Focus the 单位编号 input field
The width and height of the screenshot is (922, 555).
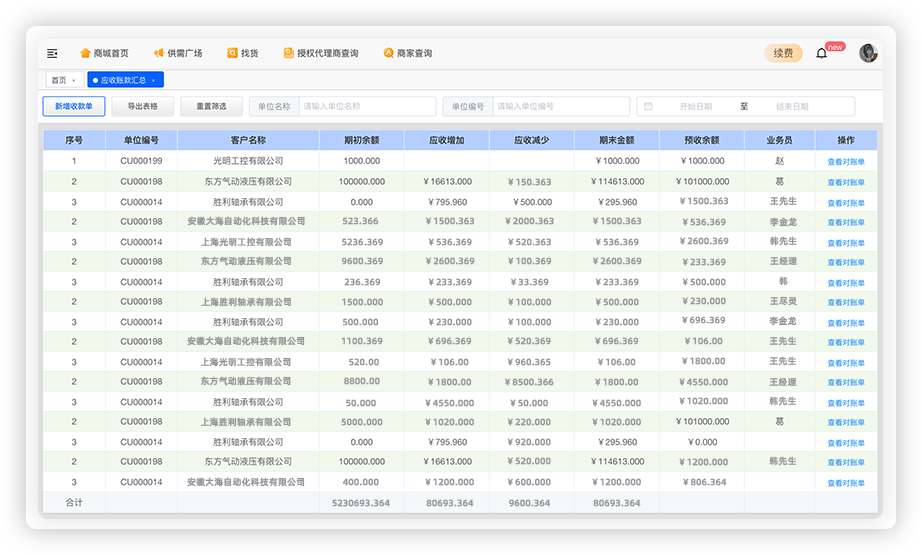[x=561, y=106]
